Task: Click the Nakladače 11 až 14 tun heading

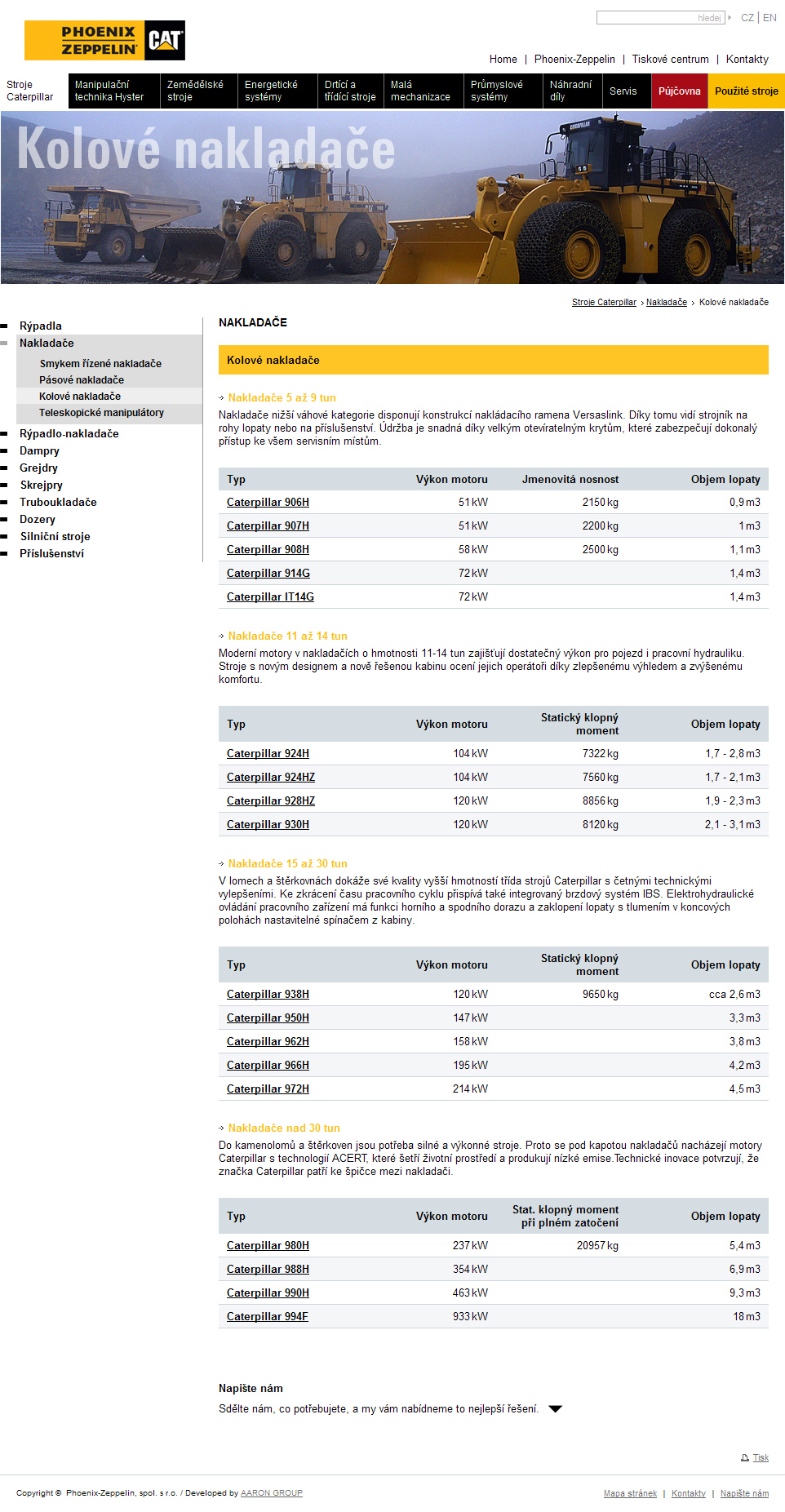Action: [x=287, y=636]
